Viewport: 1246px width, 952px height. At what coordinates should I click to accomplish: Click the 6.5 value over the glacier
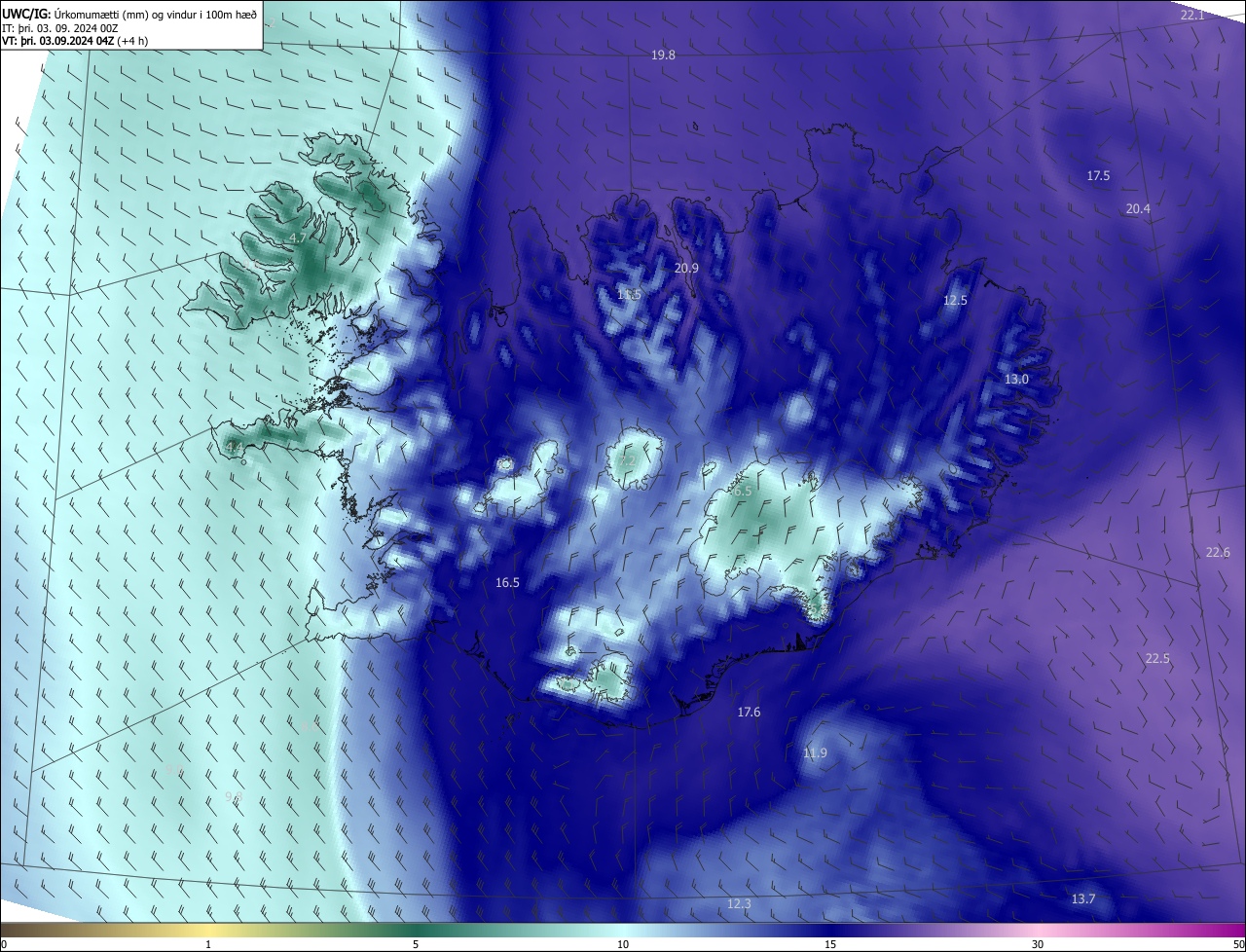(743, 492)
